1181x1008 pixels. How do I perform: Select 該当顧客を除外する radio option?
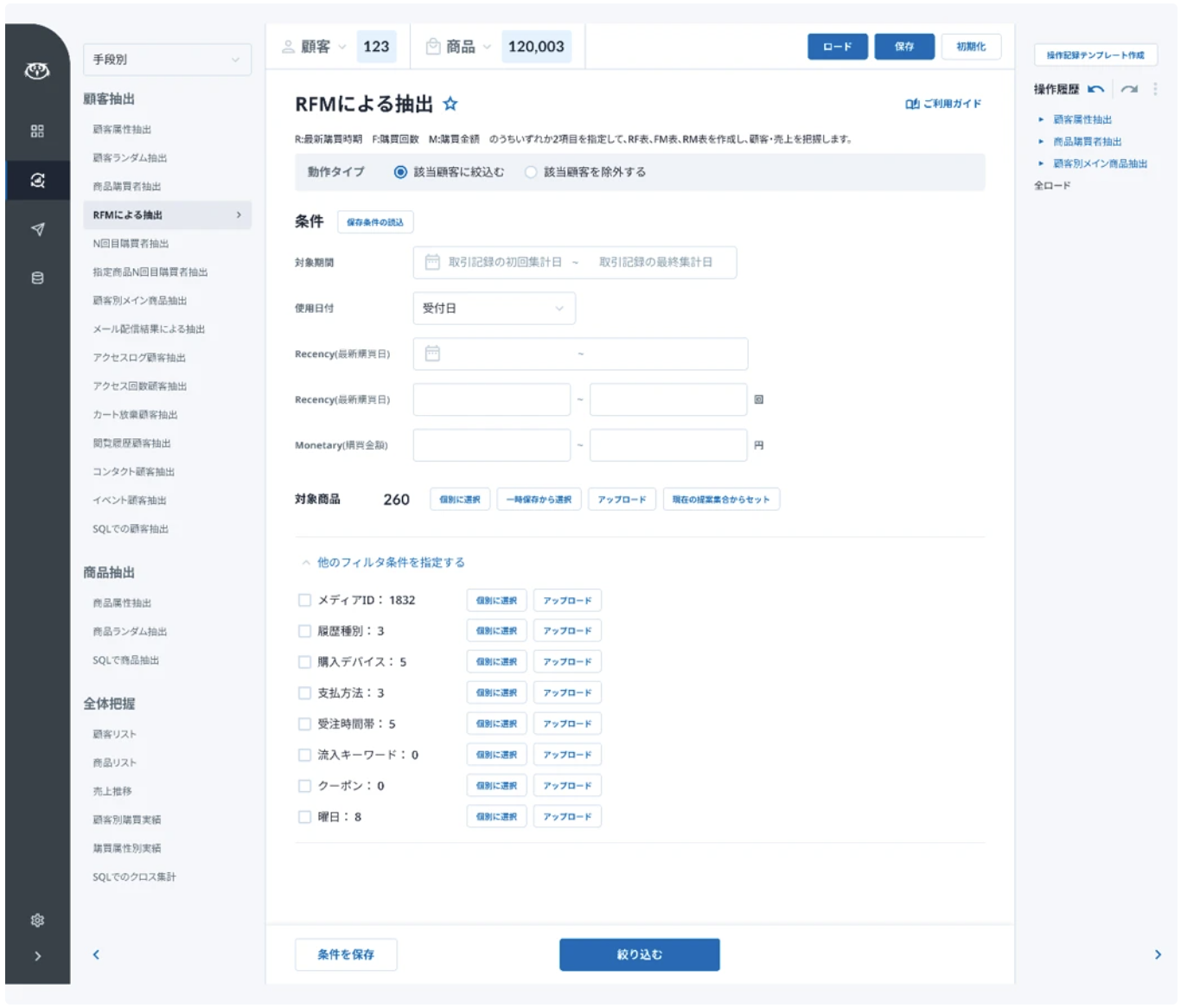pos(531,172)
